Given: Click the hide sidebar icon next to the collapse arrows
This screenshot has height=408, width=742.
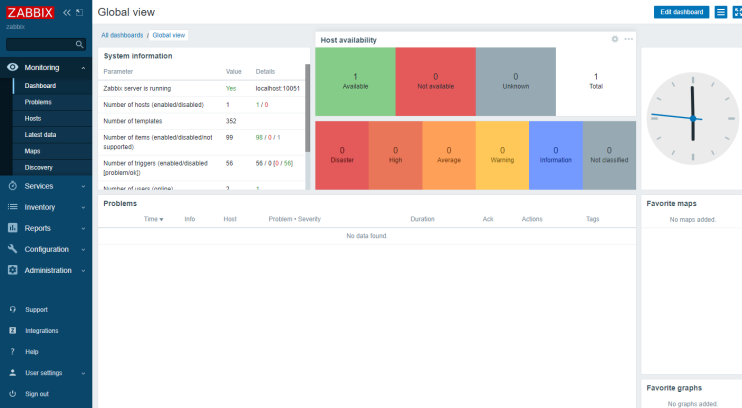Looking at the screenshot, I should 80,13.
